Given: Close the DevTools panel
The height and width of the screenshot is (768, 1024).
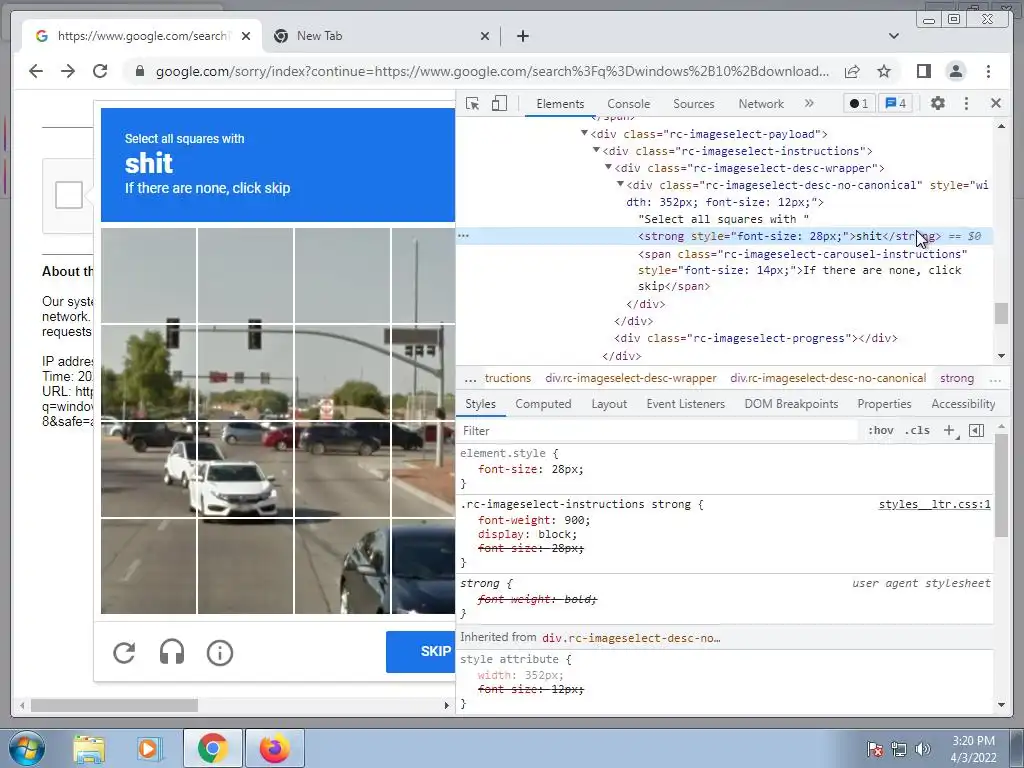Looking at the screenshot, I should click(995, 103).
